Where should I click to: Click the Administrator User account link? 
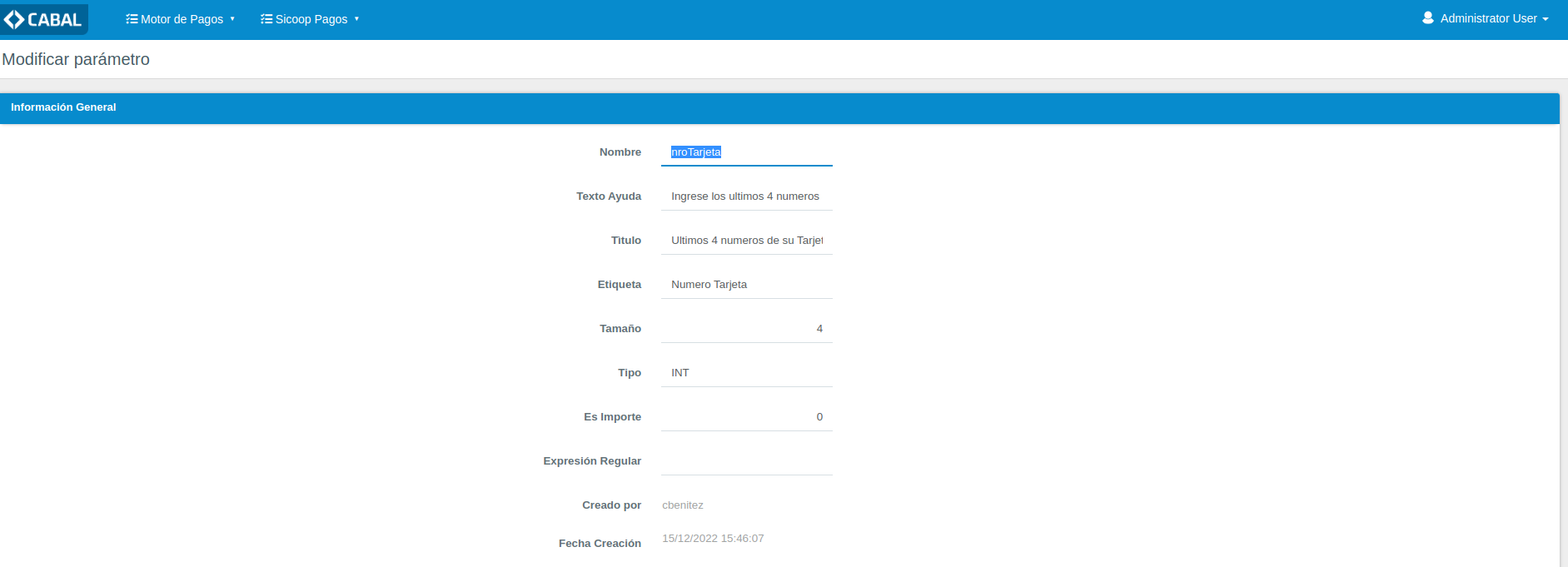pos(1488,18)
